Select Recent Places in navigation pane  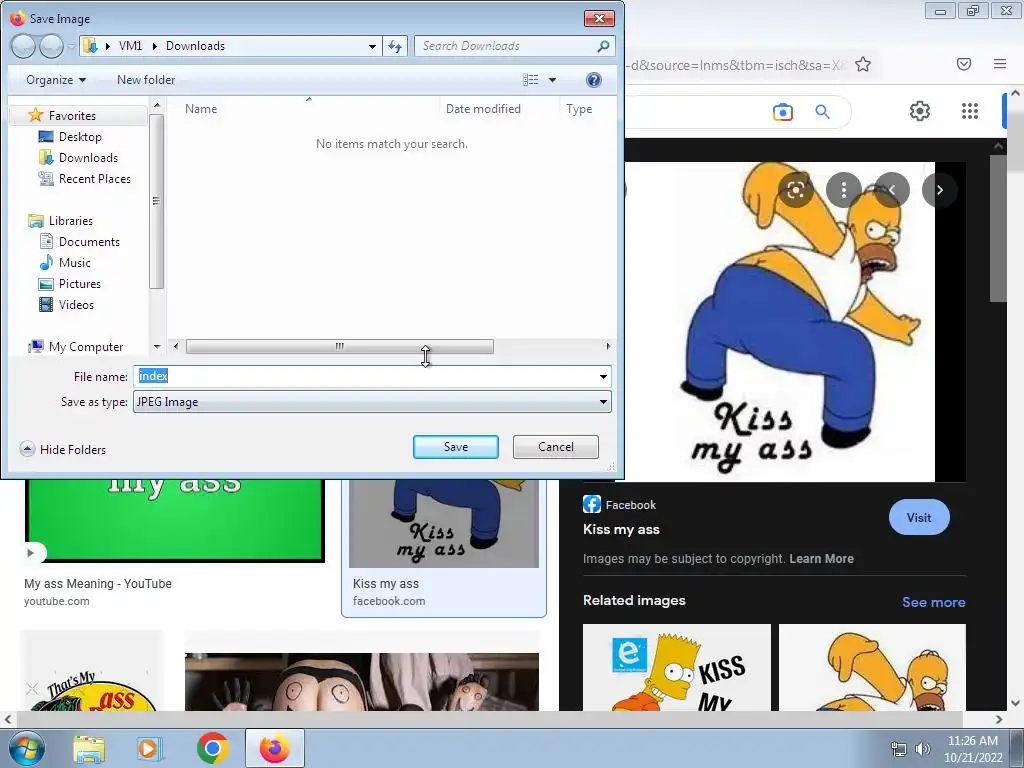point(95,178)
